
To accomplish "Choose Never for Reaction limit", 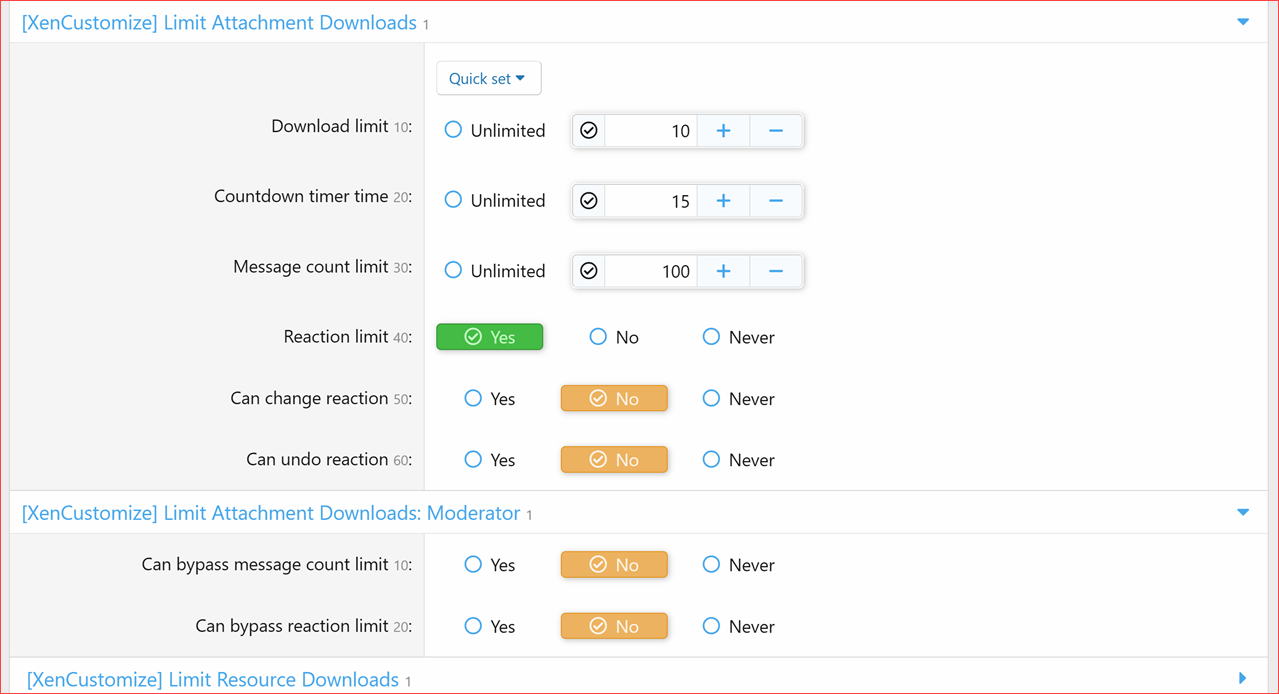I will tap(711, 336).
